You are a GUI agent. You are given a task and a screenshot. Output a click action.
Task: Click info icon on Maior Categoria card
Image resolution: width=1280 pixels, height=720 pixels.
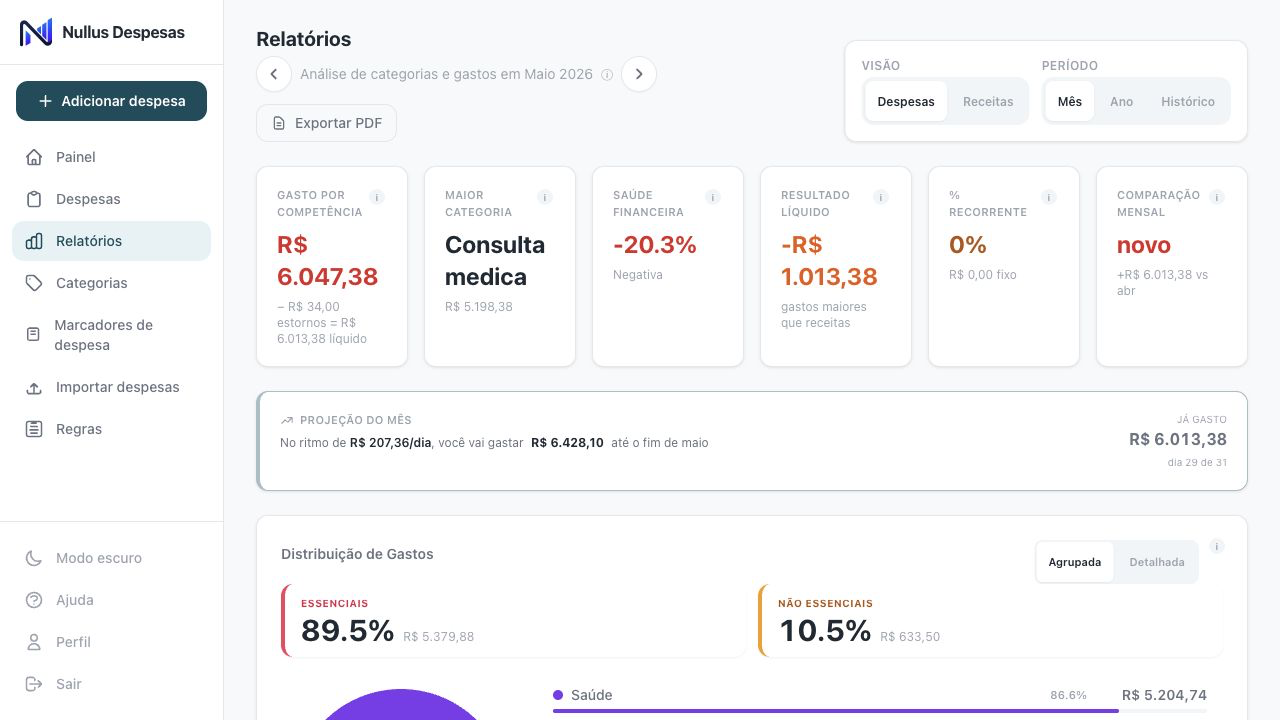click(x=545, y=197)
